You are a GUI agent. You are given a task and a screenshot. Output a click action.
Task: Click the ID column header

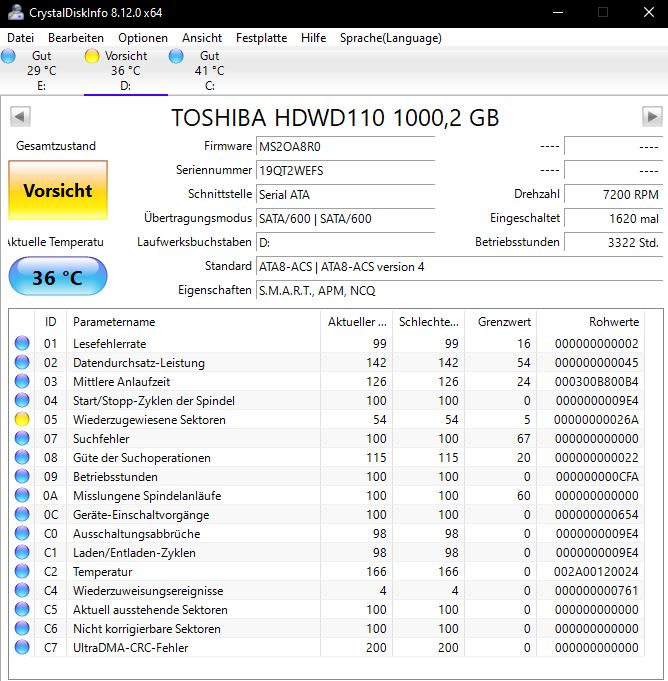[x=50, y=322]
